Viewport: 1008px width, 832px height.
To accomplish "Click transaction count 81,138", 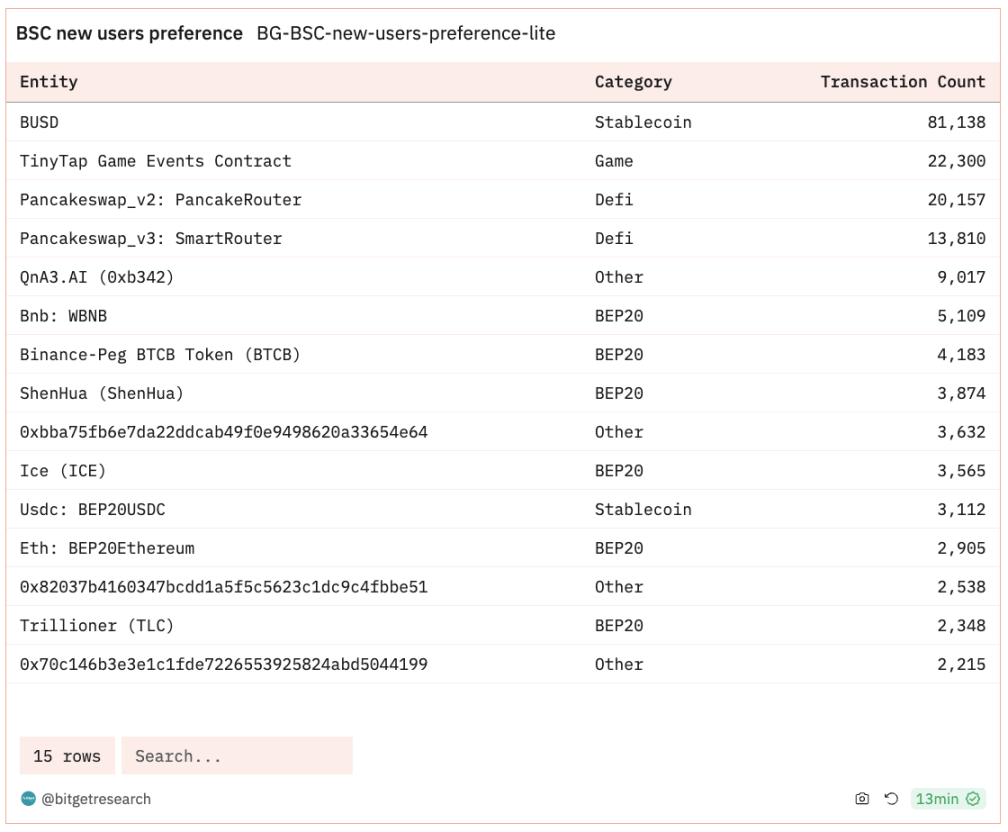I will coord(957,122).
